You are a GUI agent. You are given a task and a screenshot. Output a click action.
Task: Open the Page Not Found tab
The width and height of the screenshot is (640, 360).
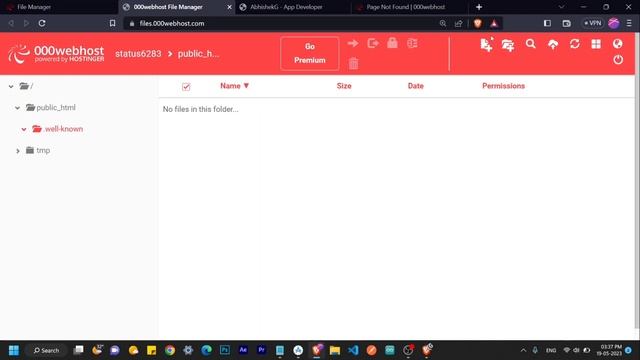tap(410, 7)
